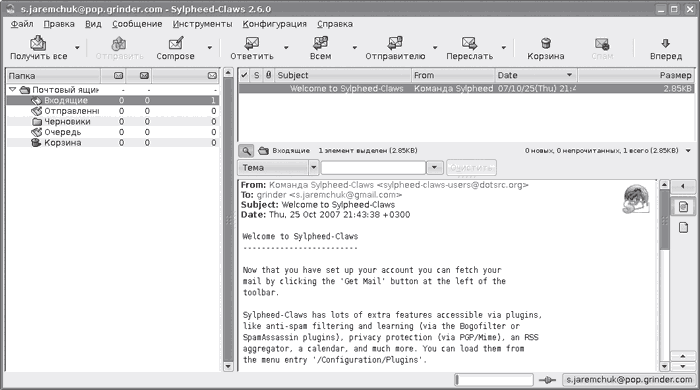Click the offline/online connection status icon

(547, 380)
